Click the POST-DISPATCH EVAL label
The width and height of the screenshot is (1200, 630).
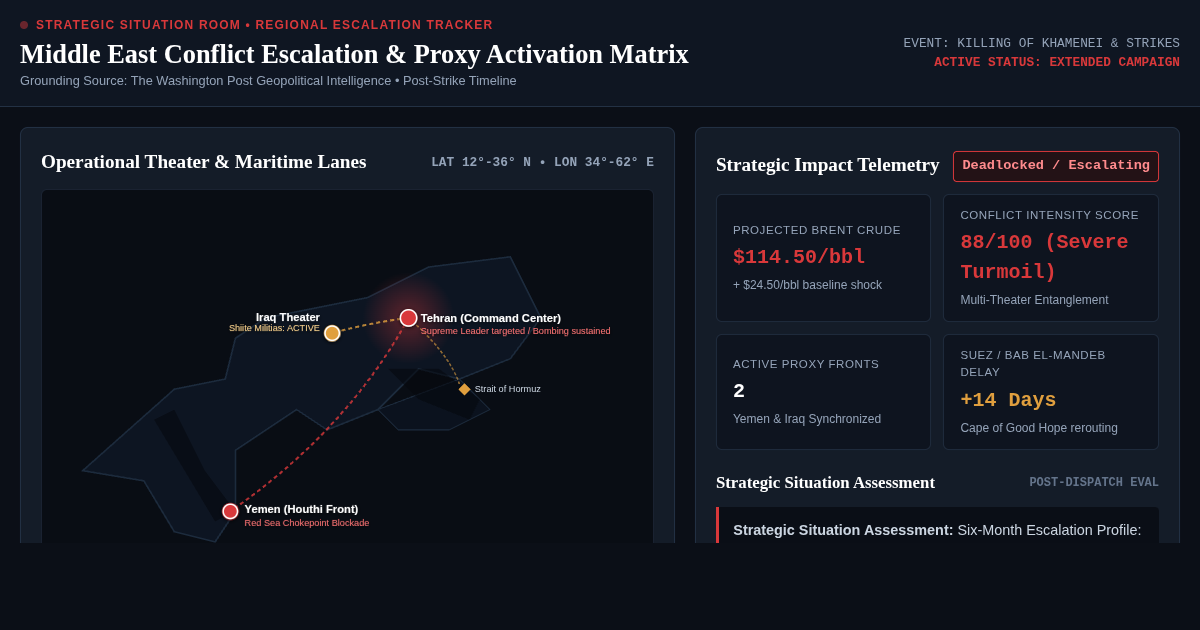[x=1094, y=483]
